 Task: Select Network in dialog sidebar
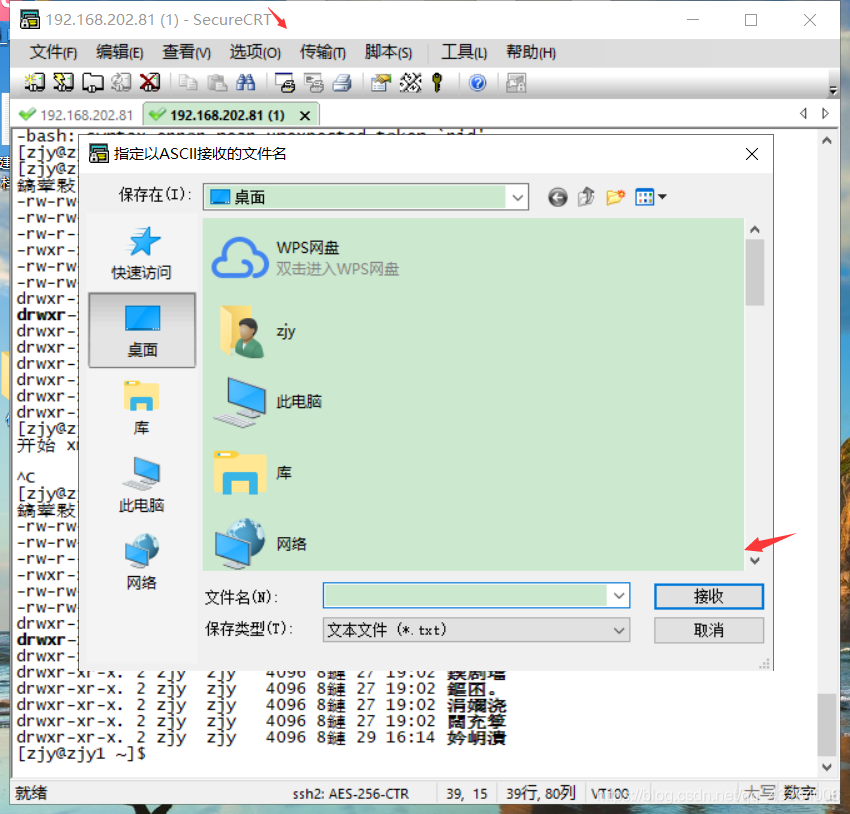[141, 562]
